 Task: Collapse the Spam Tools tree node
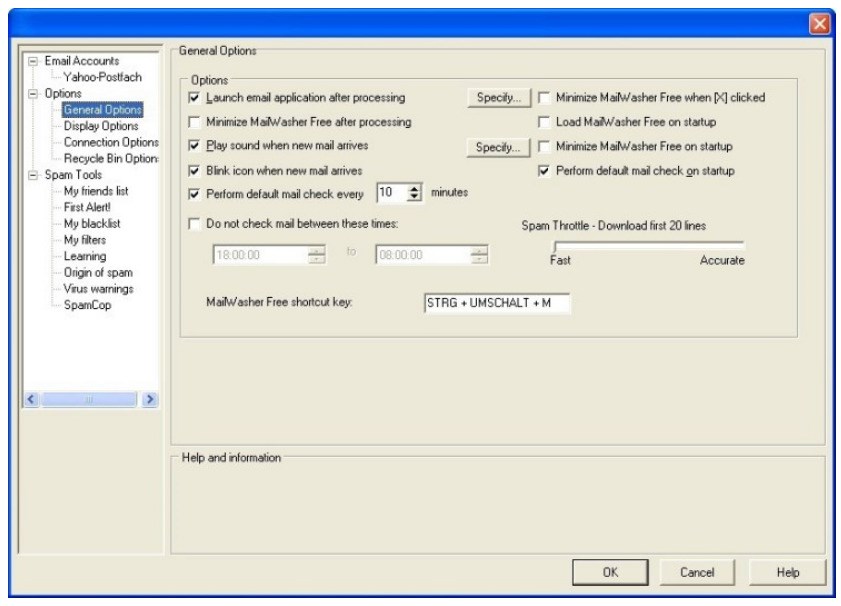coord(33,175)
